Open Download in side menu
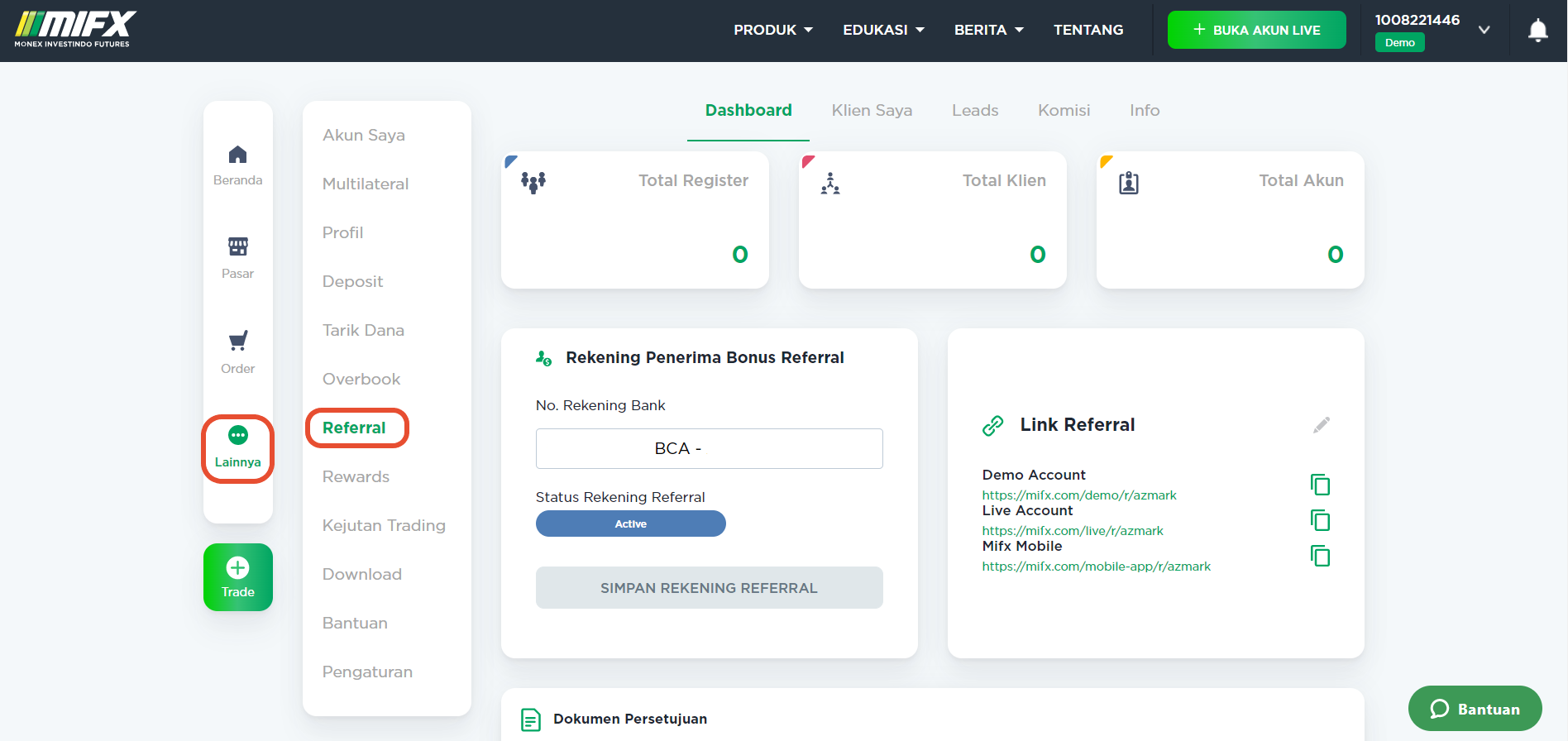The width and height of the screenshot is (1568, 741). click(x=362, y=574)
